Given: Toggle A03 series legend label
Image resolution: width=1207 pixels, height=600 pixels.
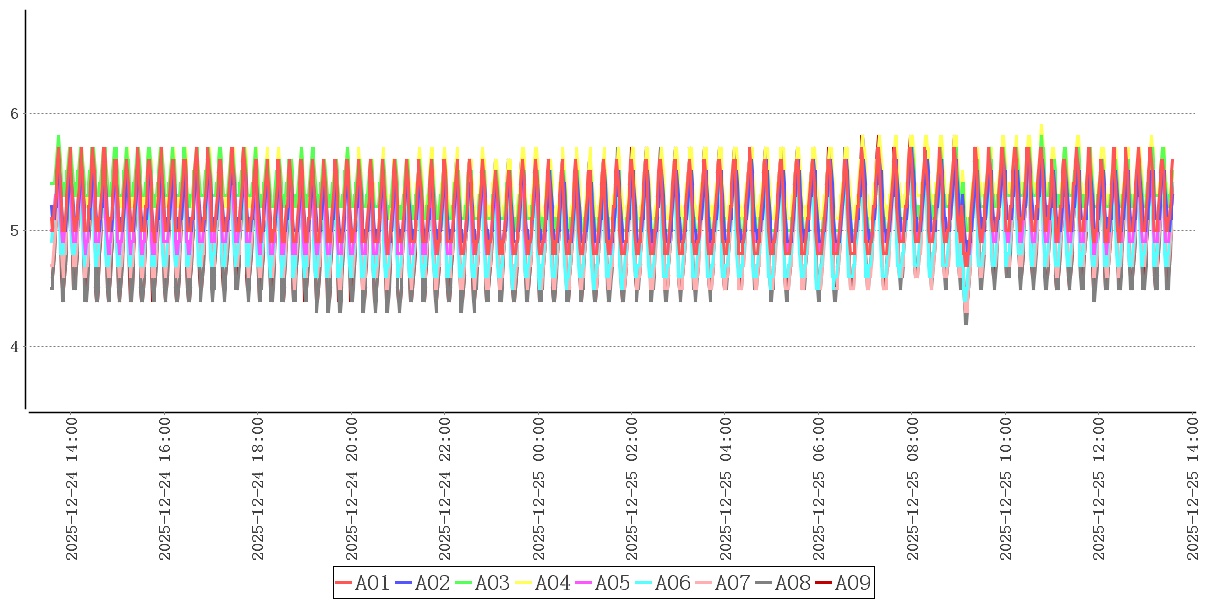Looking at the screenshot, I should coord(492,583).
